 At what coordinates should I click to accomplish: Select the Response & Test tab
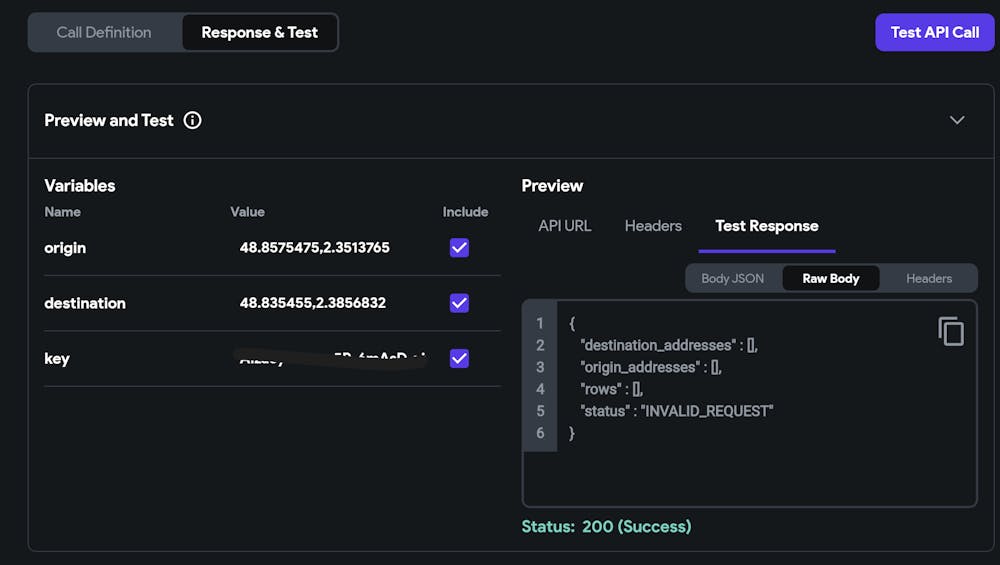pos(259,32)
